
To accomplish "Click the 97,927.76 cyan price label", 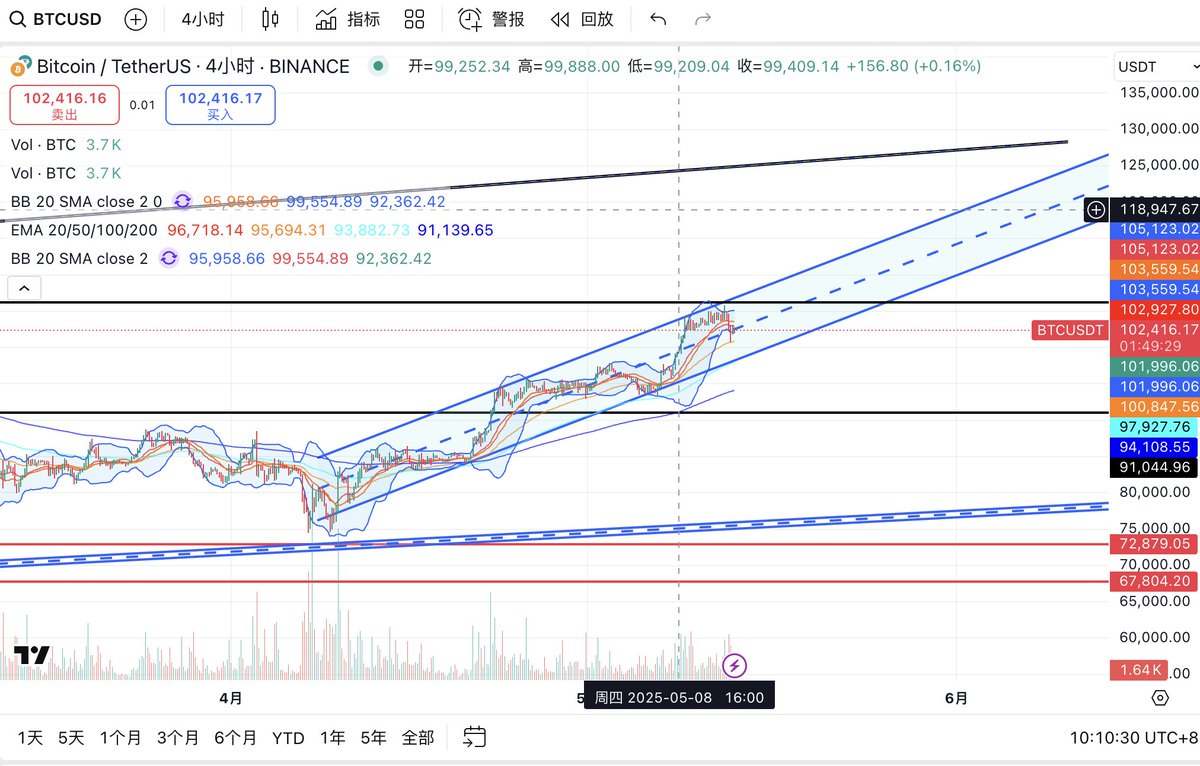I will 1154,427.
